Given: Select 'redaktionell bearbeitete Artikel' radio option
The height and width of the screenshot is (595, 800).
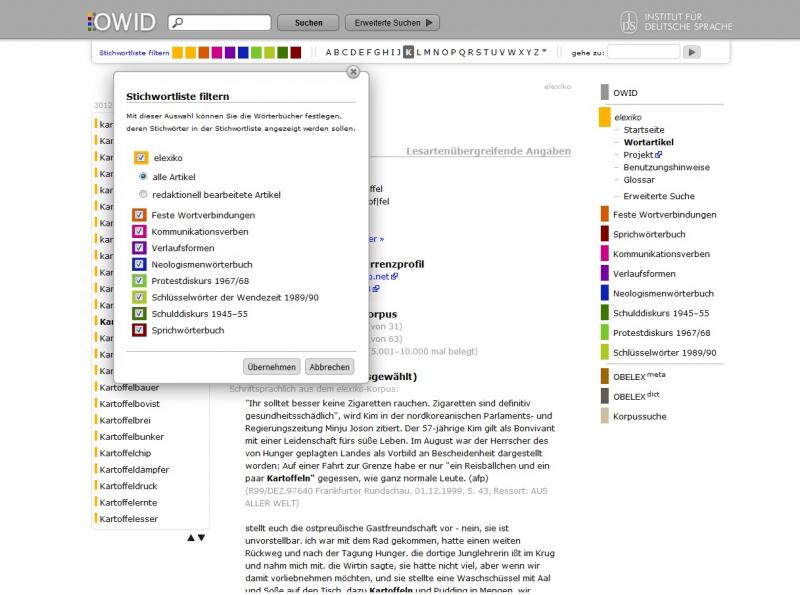Looking at the screenshot, I should coord(143,194).
